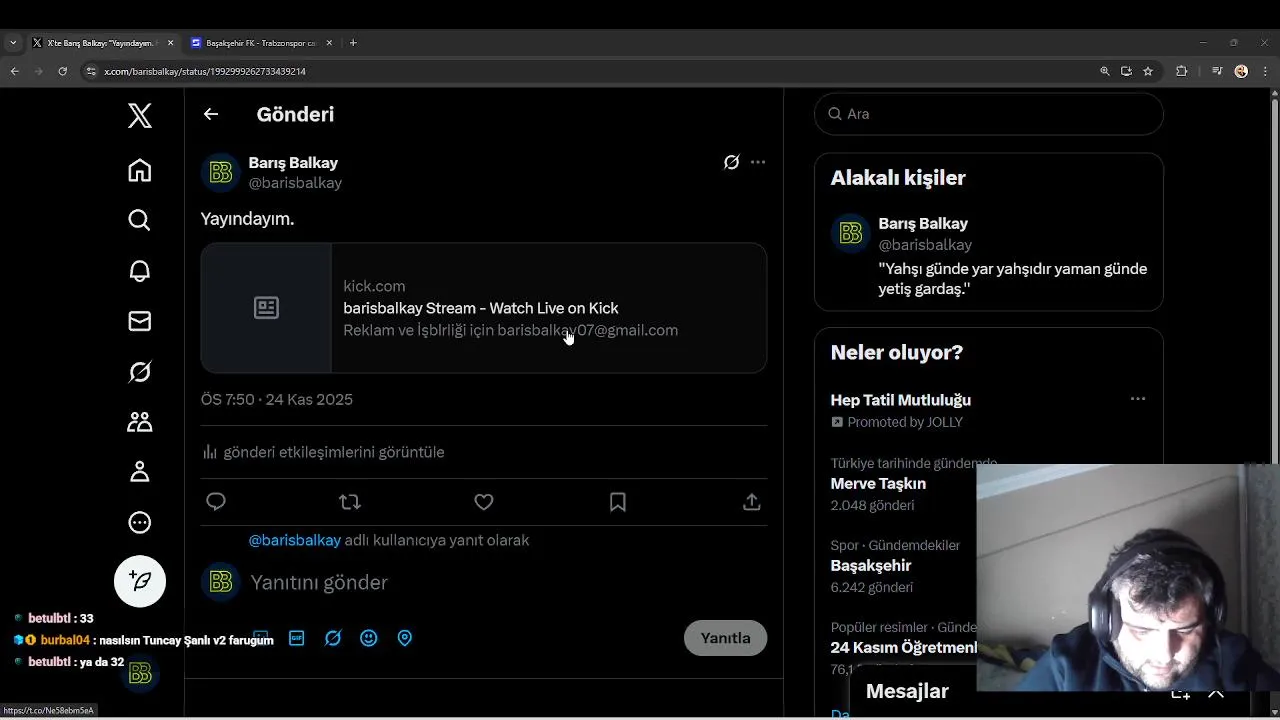Bookmark page with star icon
Screen dimensions: 1280x720
(1148, 71)
